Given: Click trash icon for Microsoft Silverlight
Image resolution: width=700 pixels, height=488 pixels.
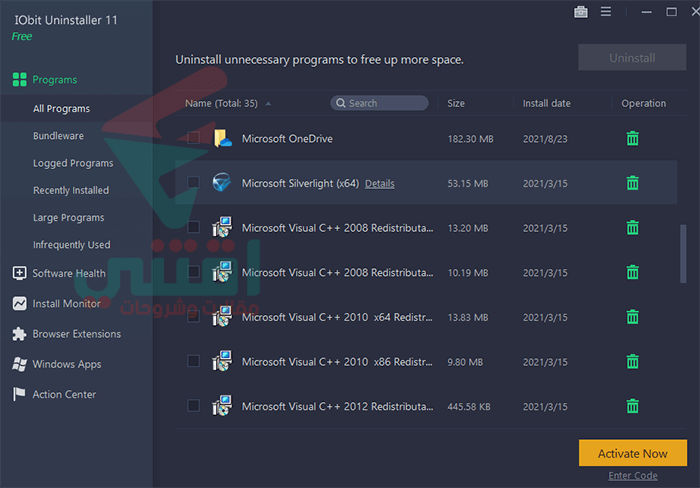Looking at the screenshot, I should coord(633,183).
